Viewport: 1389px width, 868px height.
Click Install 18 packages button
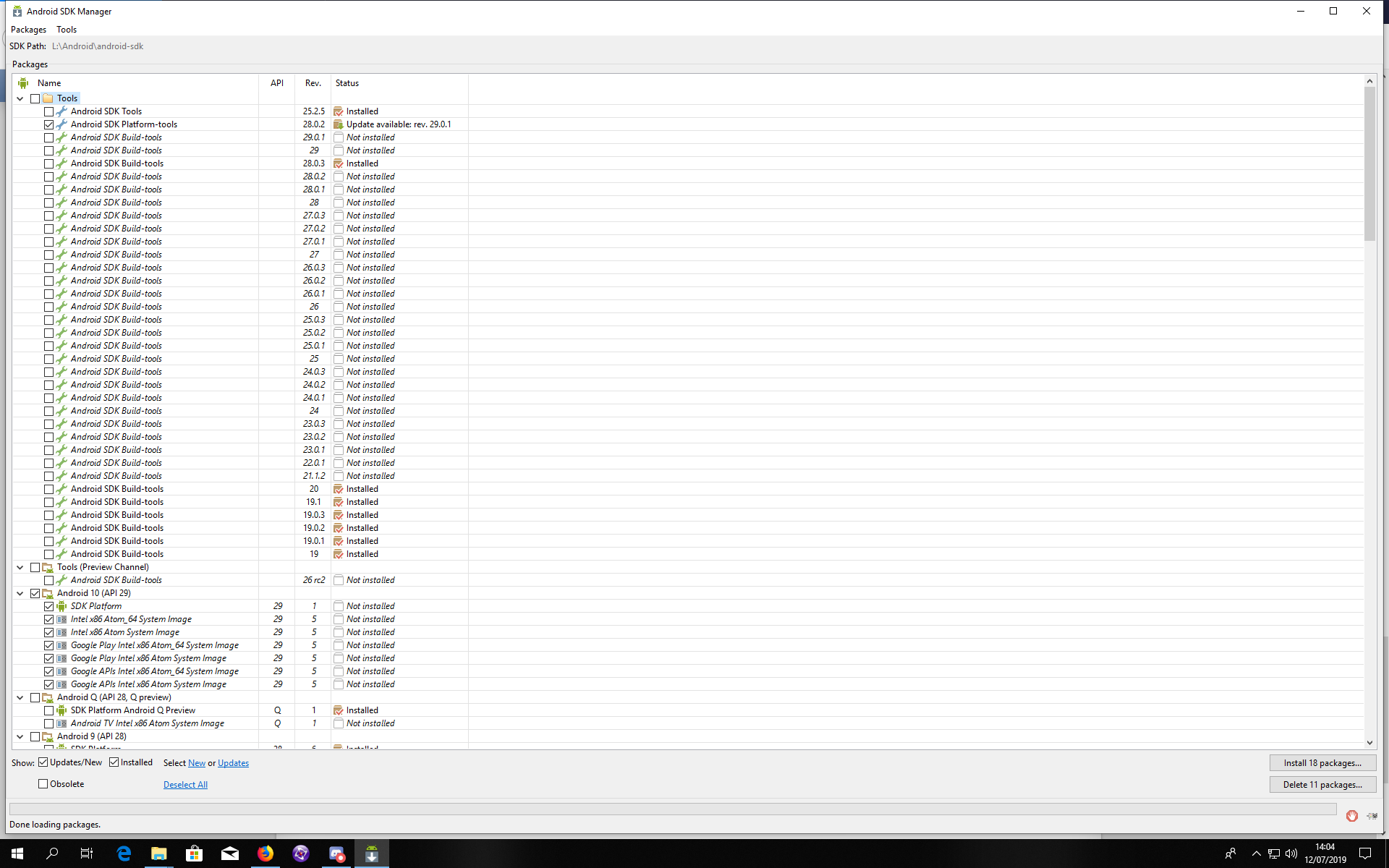click(1322, 763)
